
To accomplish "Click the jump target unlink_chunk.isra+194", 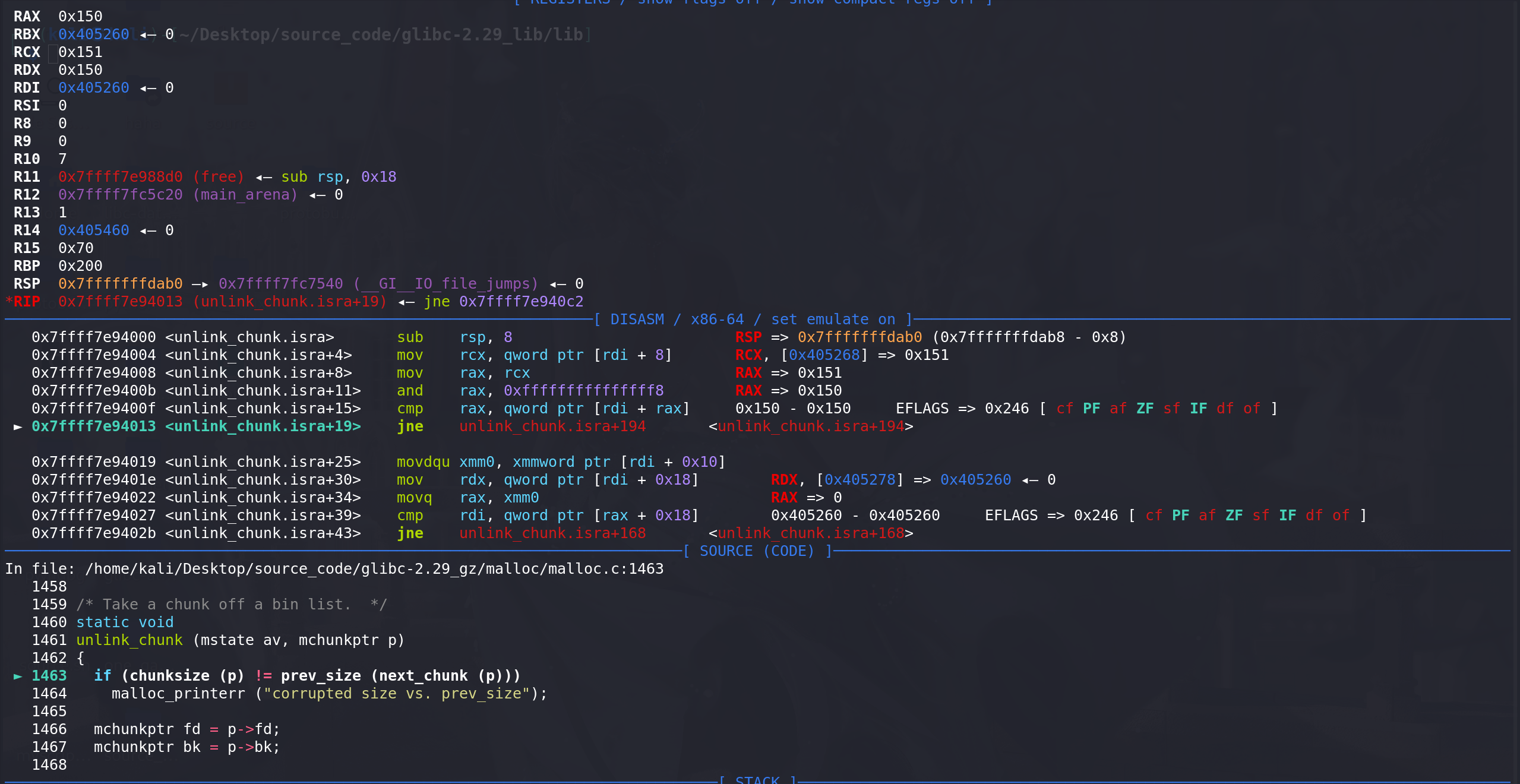I will tap(552, 426).
